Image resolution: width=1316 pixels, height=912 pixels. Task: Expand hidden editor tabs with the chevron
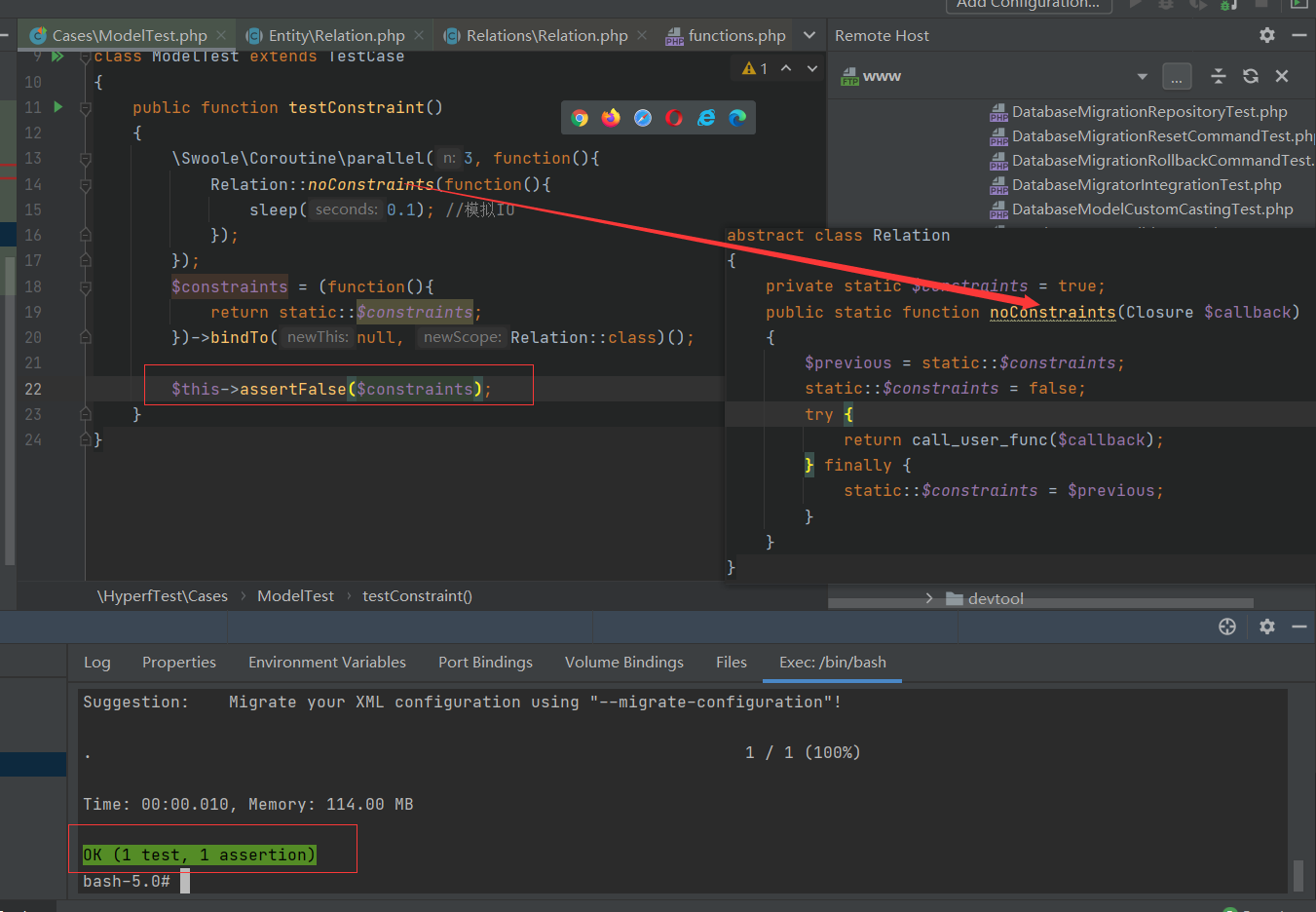(809, 35)
